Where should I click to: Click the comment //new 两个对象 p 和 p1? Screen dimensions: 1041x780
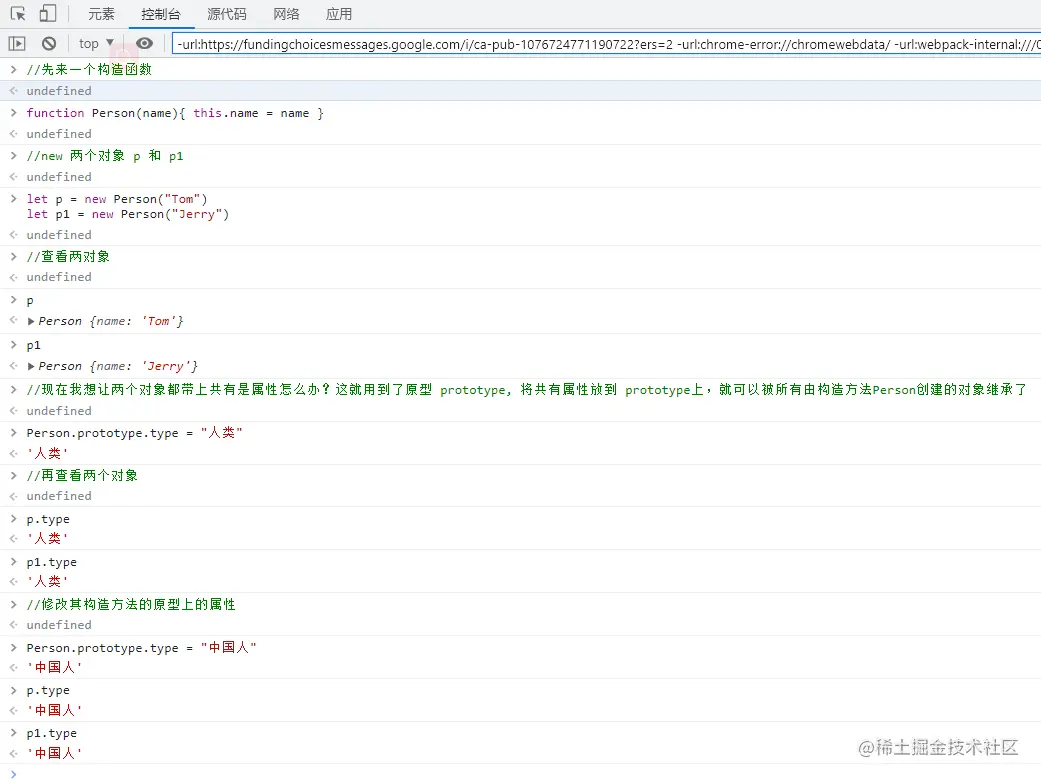tap(105, 156)
